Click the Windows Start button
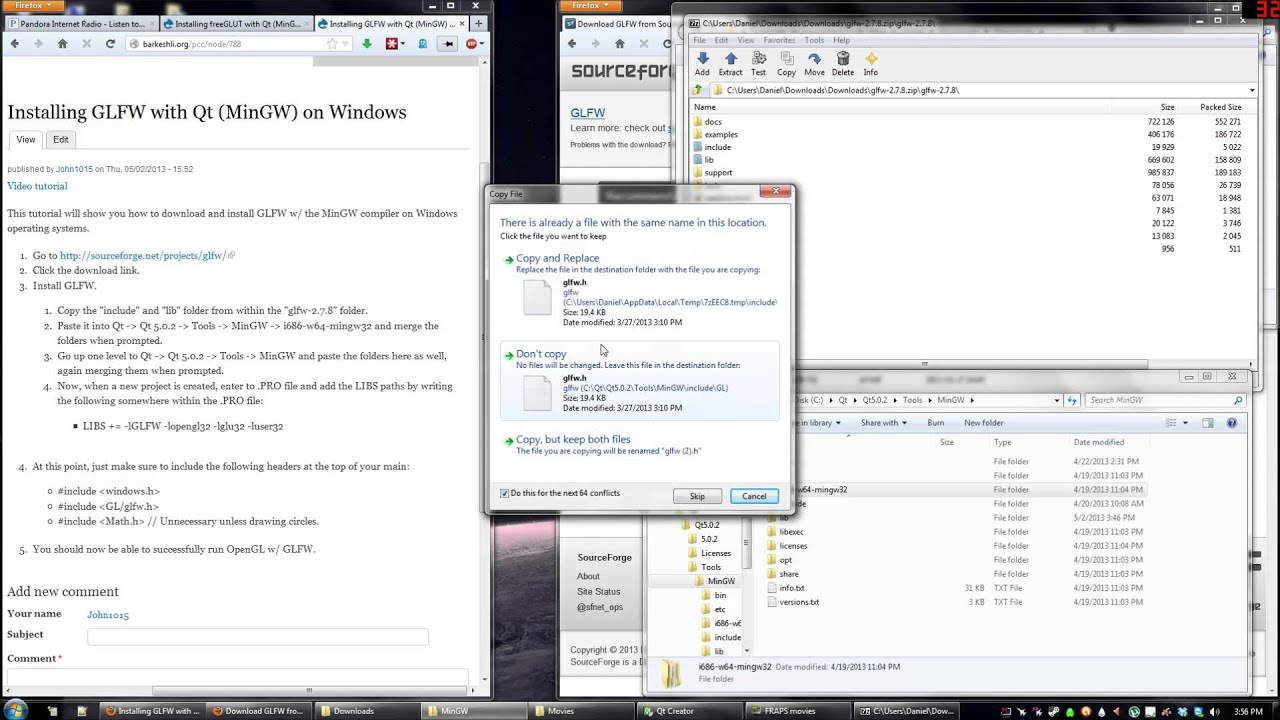Viewport: 1280px width, 720px height. click(16, 710)
